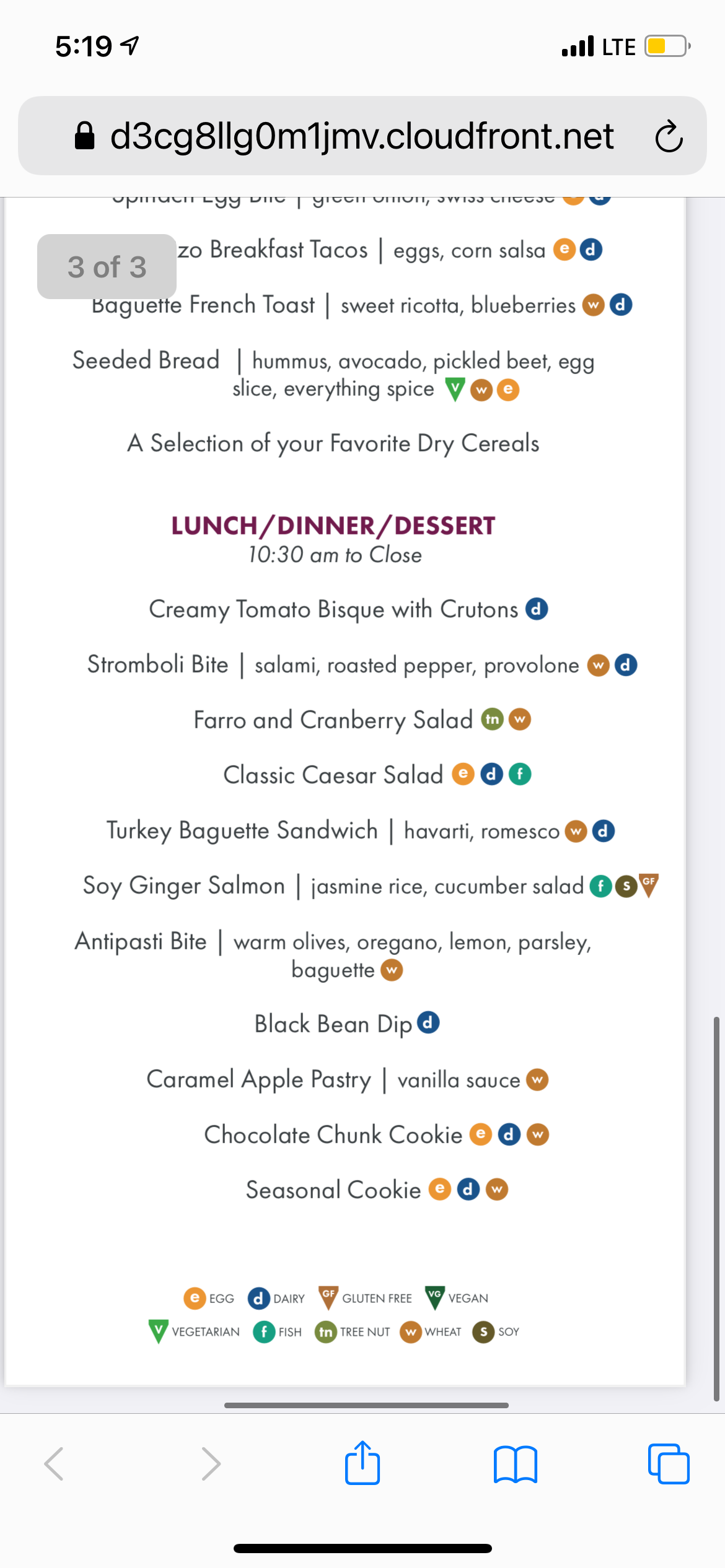The image size is (725, 1568).
Task: Tap the battery indicator in status bar
Action: pyautogui.click(x=667, y=46)
